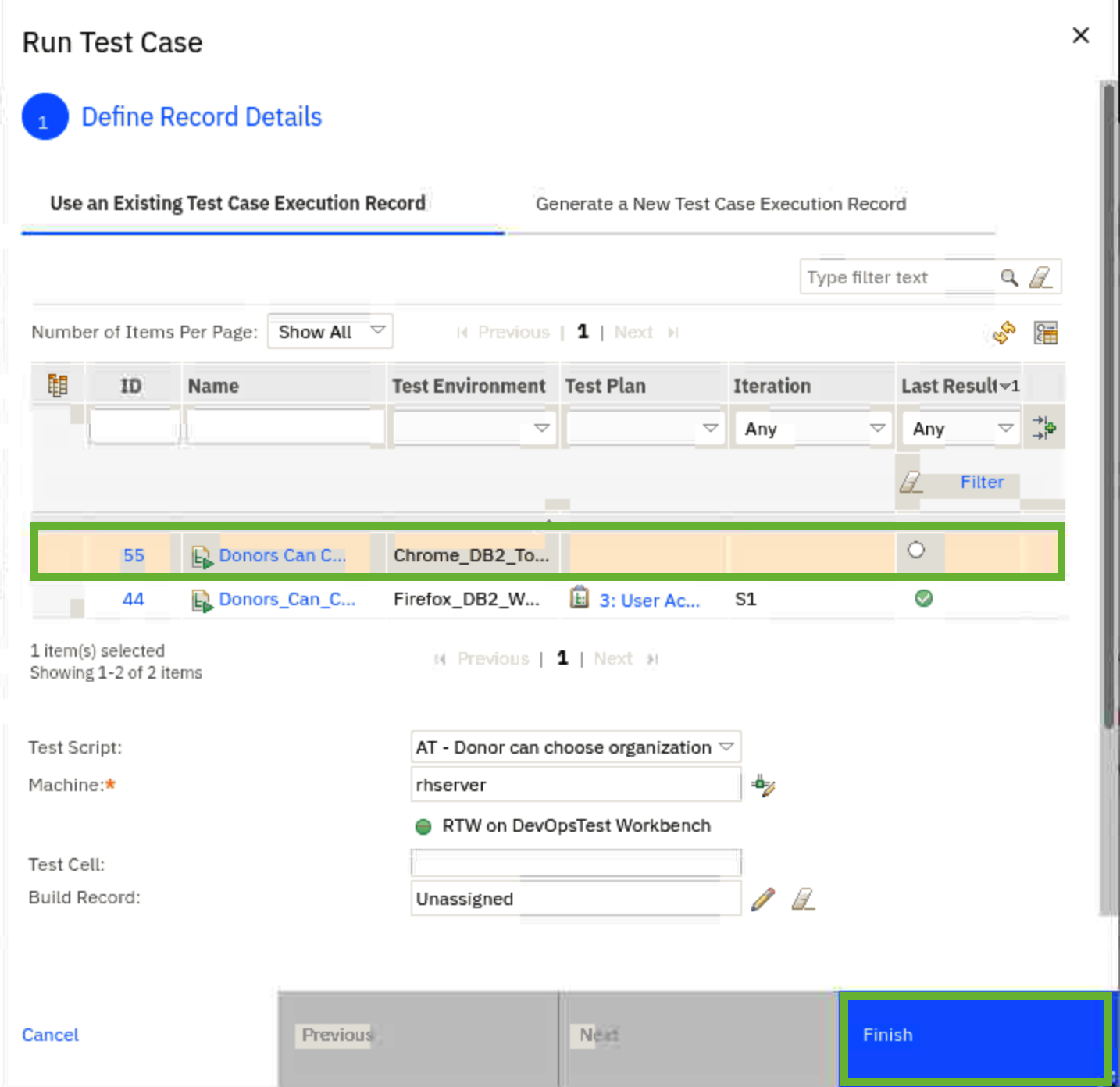The image size is (1120, 1087).
Task: Click the table header column chooser icon
Action: [58, 385]
